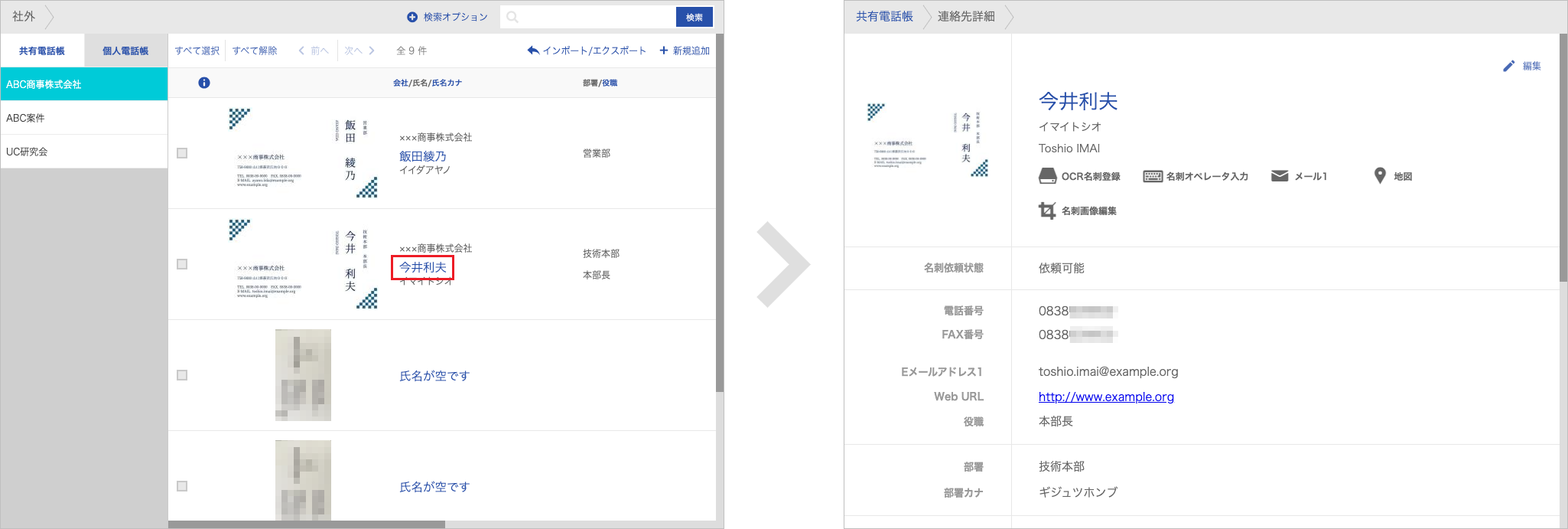Click the 営業部 cell in 飯田綾乃 row
Image resolution: width=1568 pixels, height=529 pixels.
597,153
